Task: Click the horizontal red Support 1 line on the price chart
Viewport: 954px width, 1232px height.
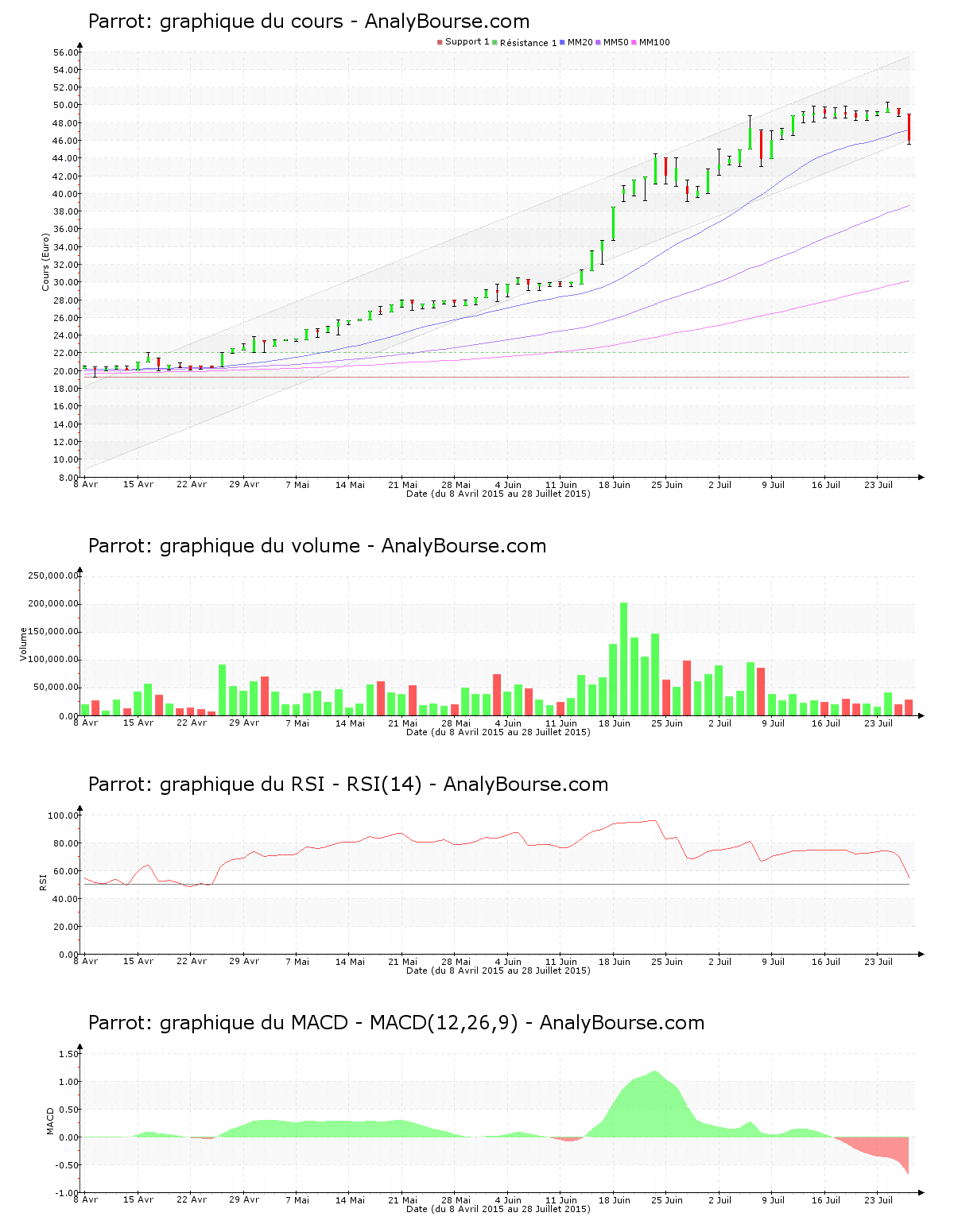Action: click(x=497, y=378)
